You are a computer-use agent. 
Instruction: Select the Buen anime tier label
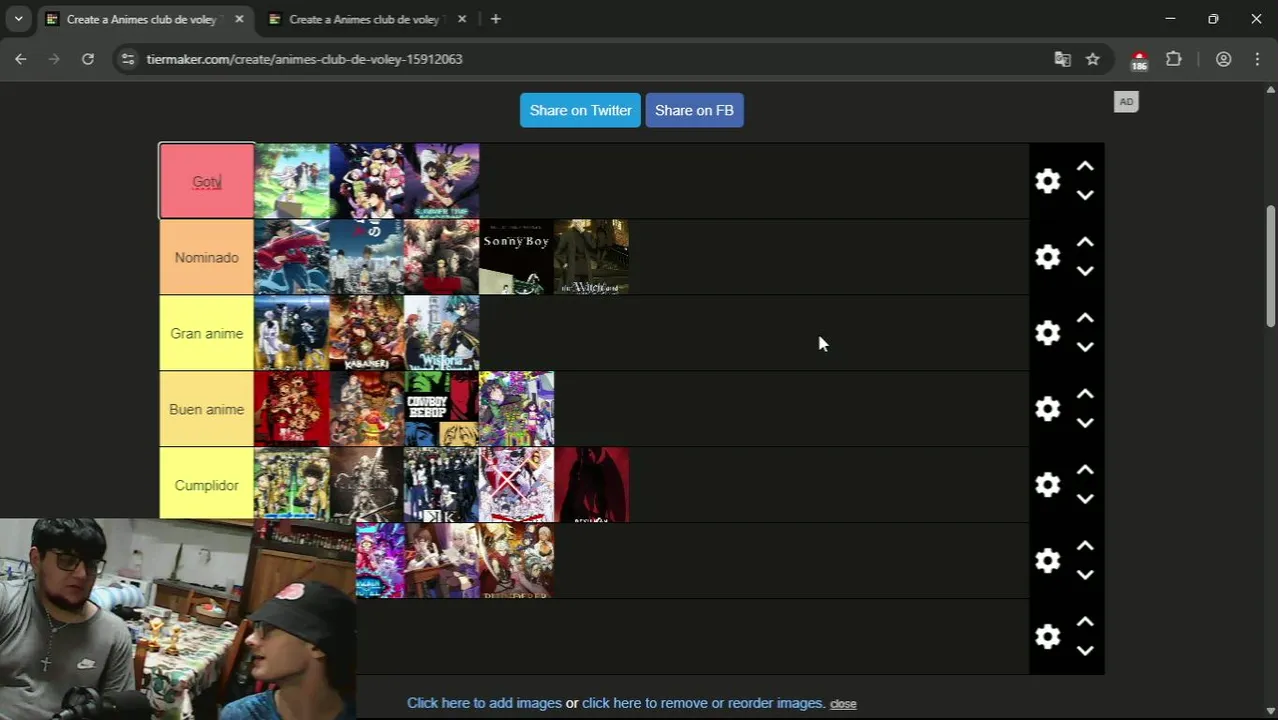[207, 409]
